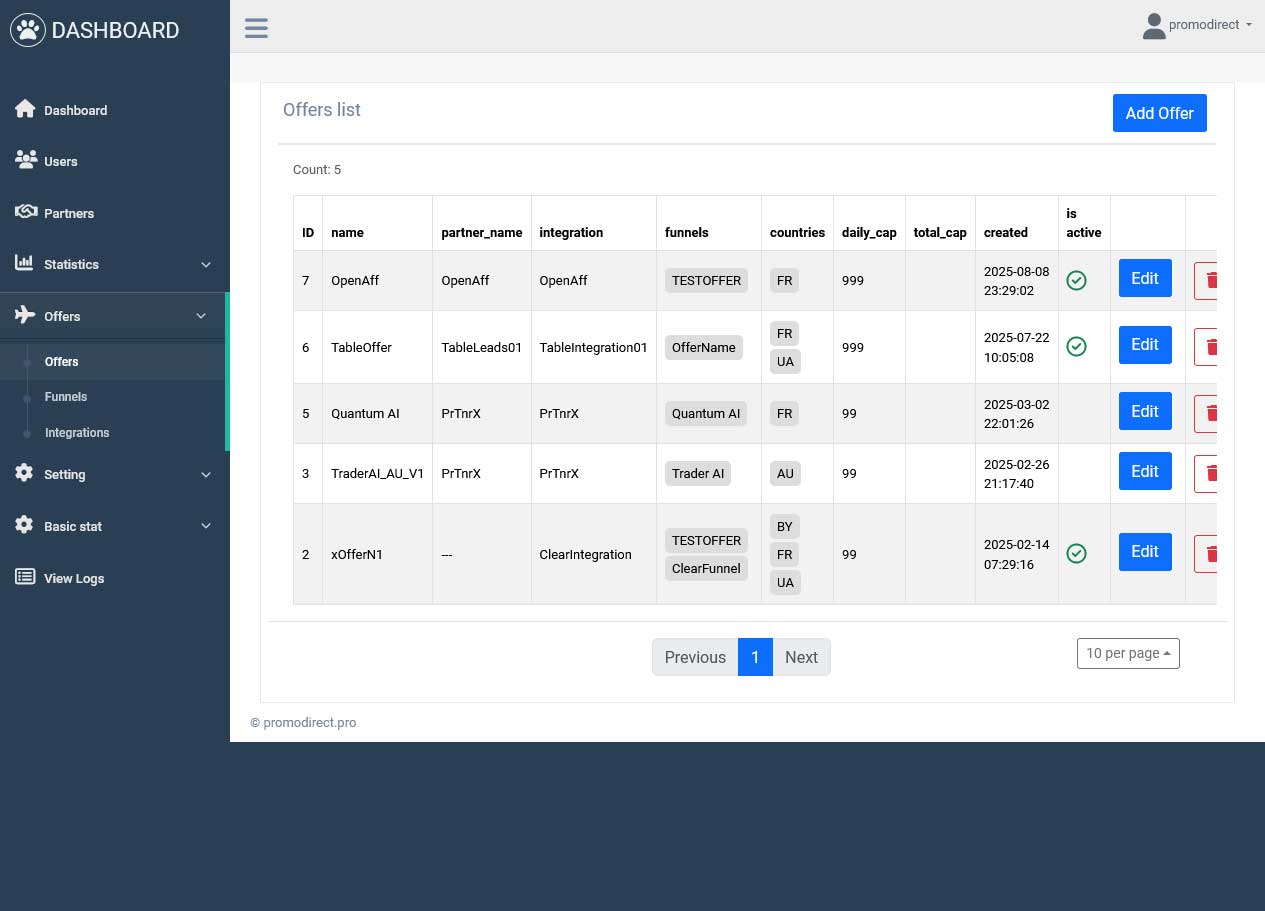Click the hamburger menu icon in the header
This screenshot has width=1265, height=911.
tap(256, 27)
